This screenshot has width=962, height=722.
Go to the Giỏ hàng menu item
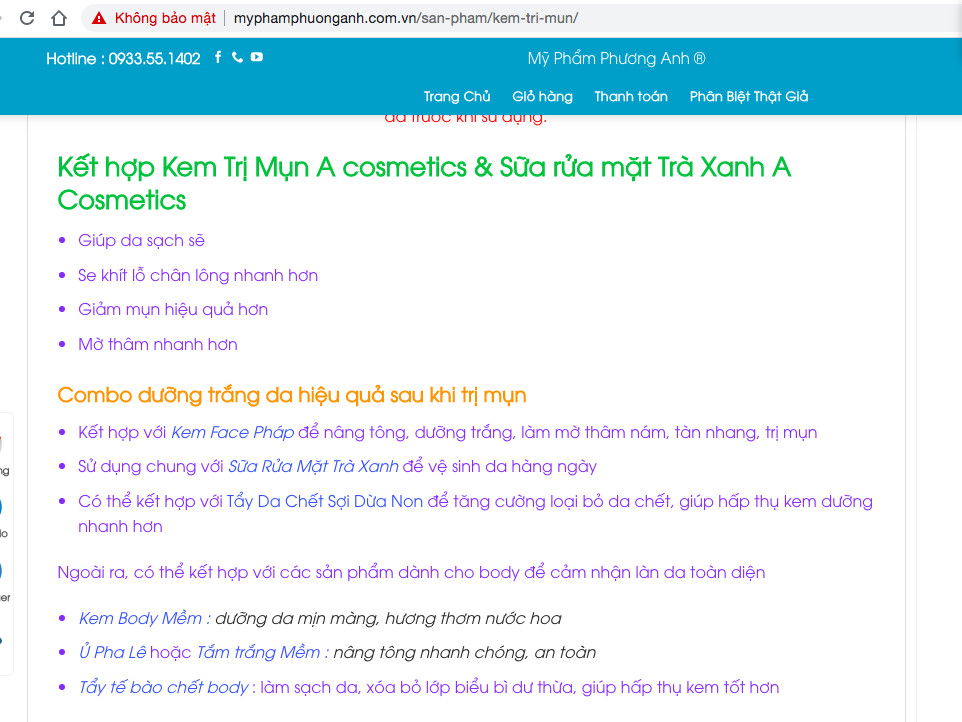(x=542, y=97)
